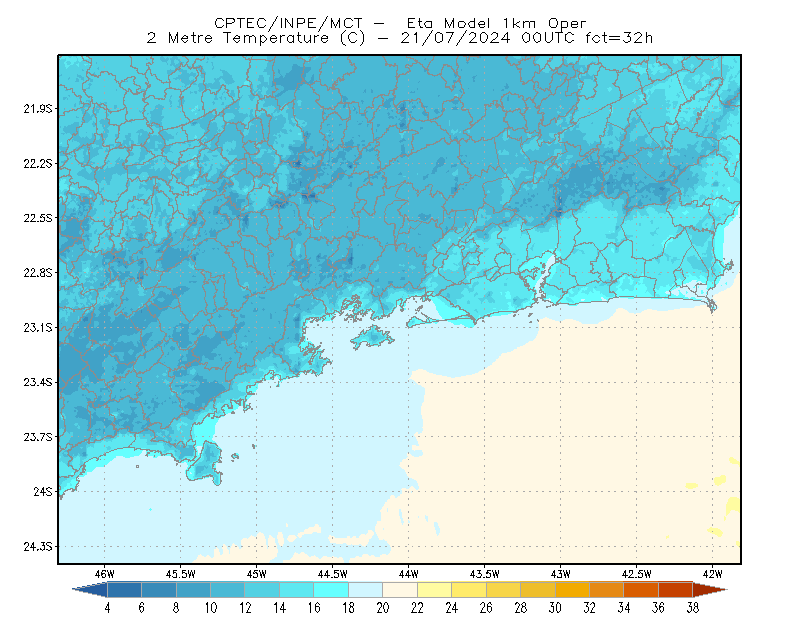Click the latitude label 23.1S

point(38,328)
